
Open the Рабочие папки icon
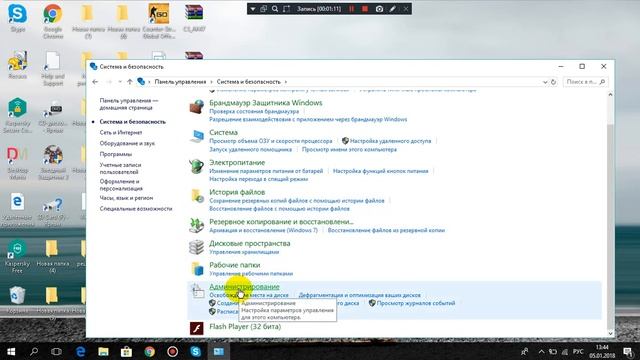pyautogui.click(x=196, y=269)
